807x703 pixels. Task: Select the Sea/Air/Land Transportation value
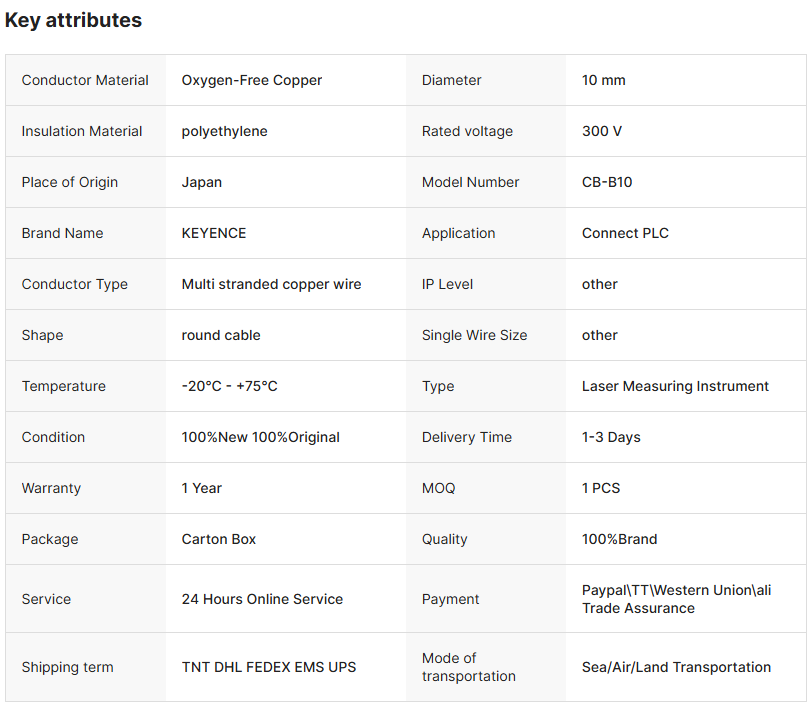point(676,667)
